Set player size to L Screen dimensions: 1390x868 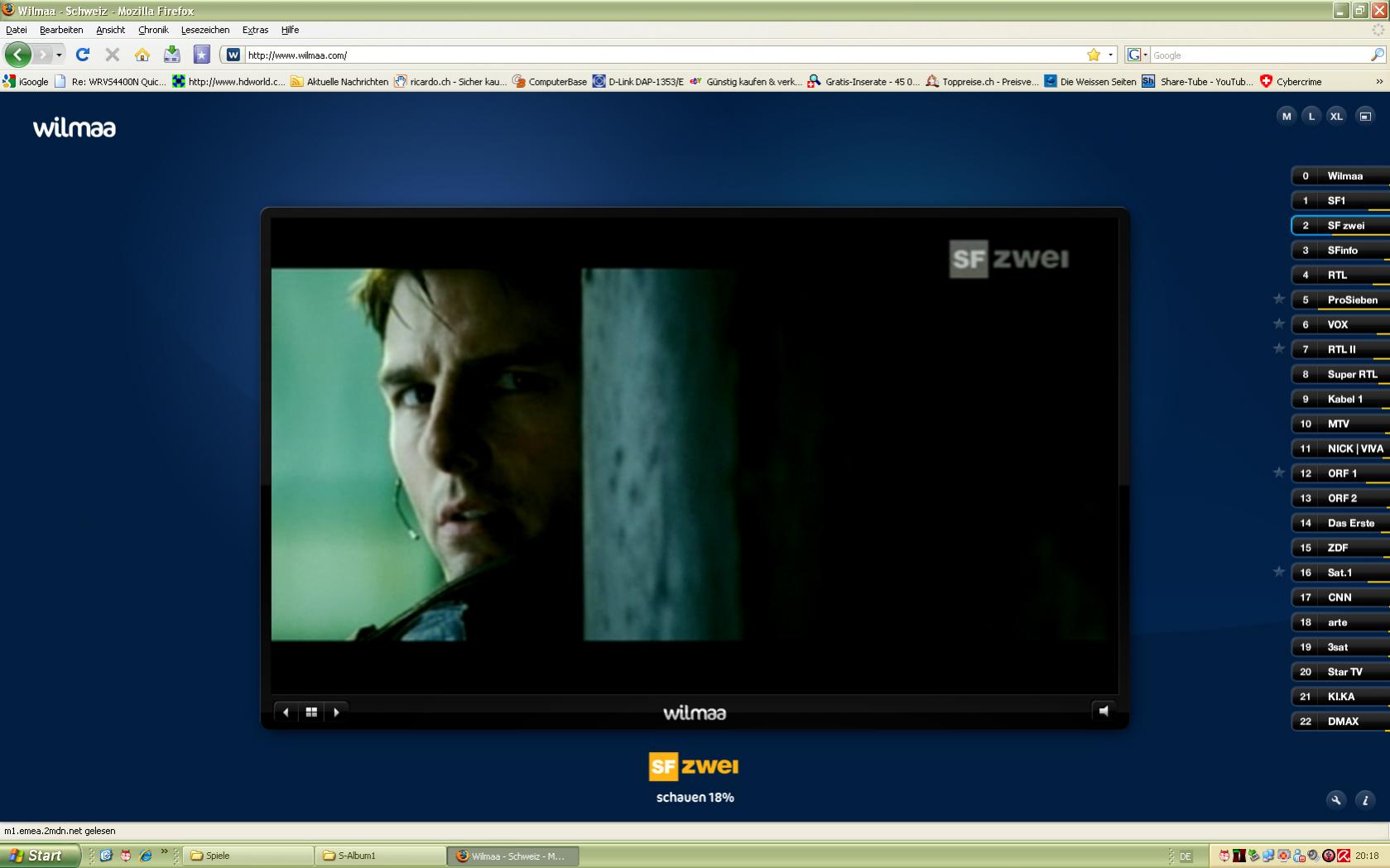coord(1311,116)
